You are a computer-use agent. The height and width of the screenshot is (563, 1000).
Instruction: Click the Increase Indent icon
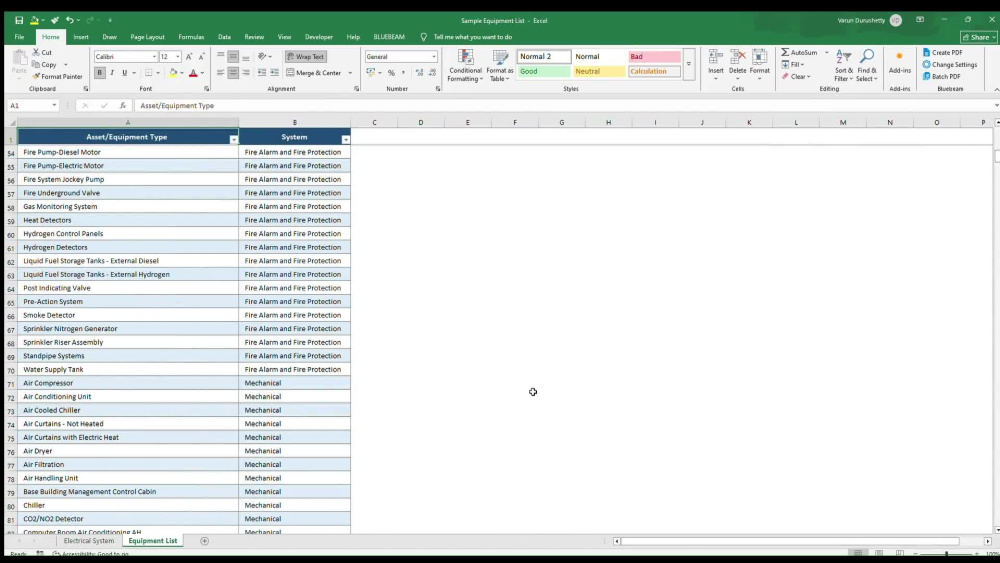click(274, 73)
